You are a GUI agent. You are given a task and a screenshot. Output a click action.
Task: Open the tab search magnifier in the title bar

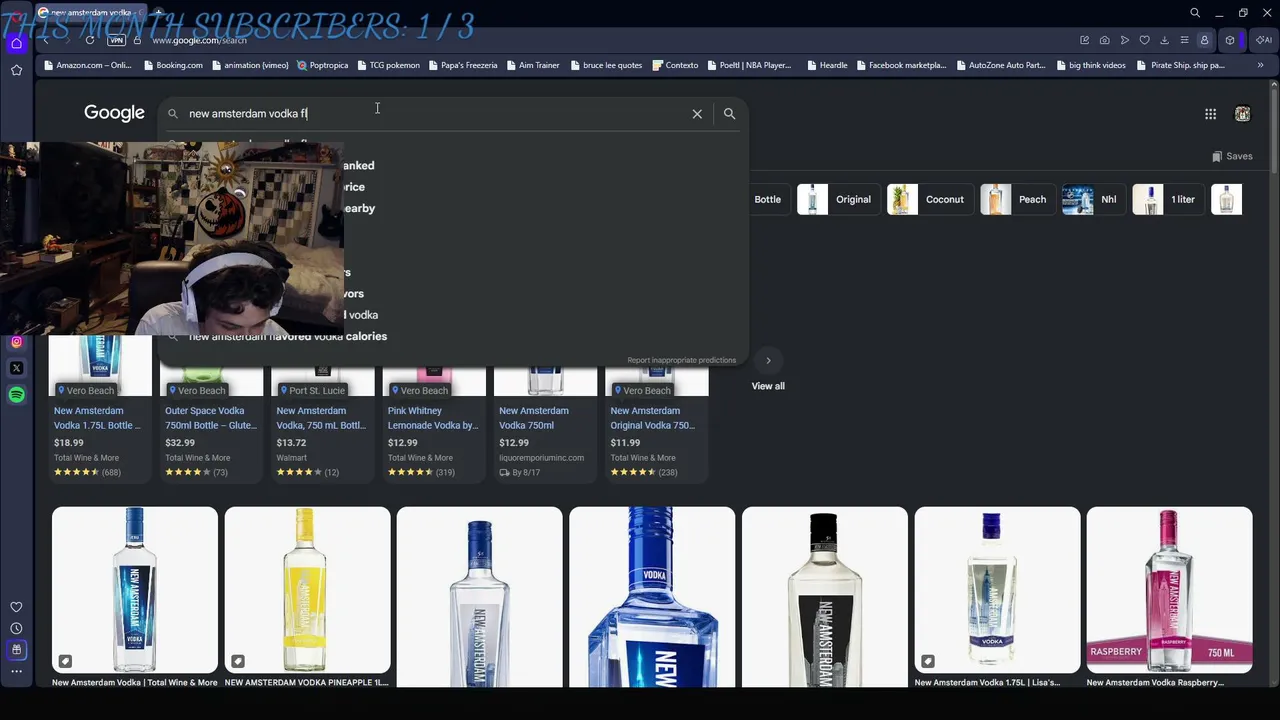[x=1195, y=13]
